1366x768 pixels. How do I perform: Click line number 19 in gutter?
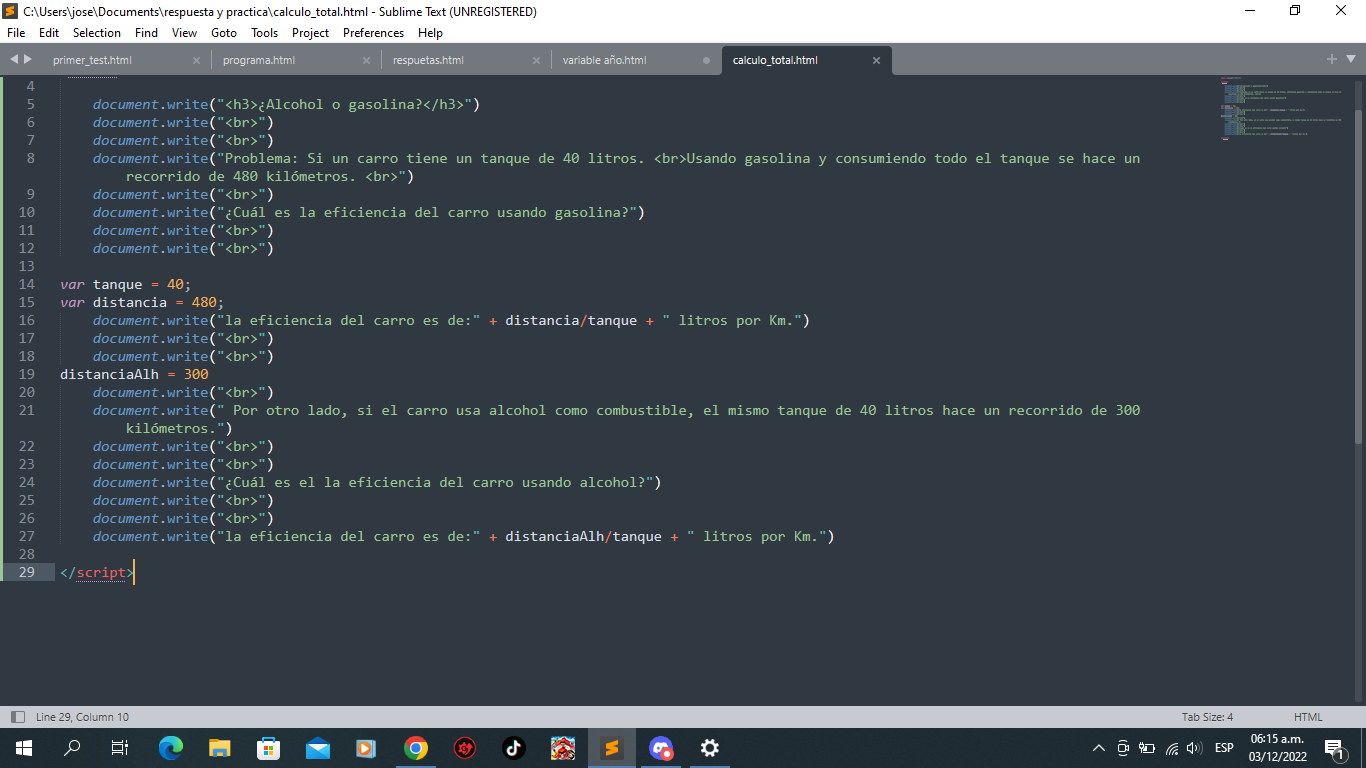coord(26,374)
